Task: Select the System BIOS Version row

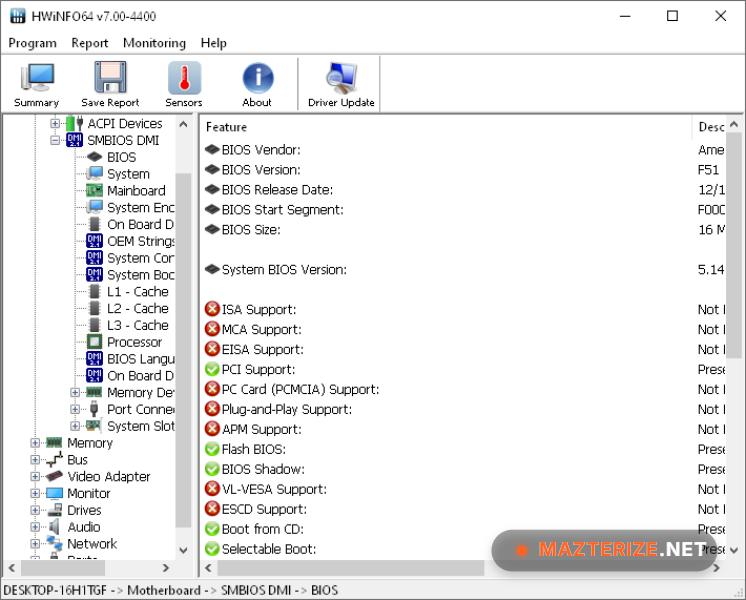Action: click(x=464, y=270)
